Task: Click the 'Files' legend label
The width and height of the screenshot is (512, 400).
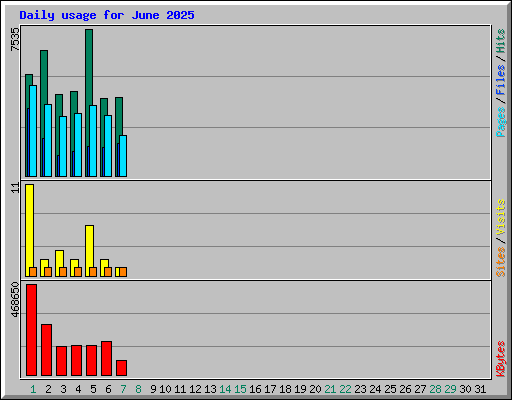Action: pyautogui.click(x=500, y=80)
